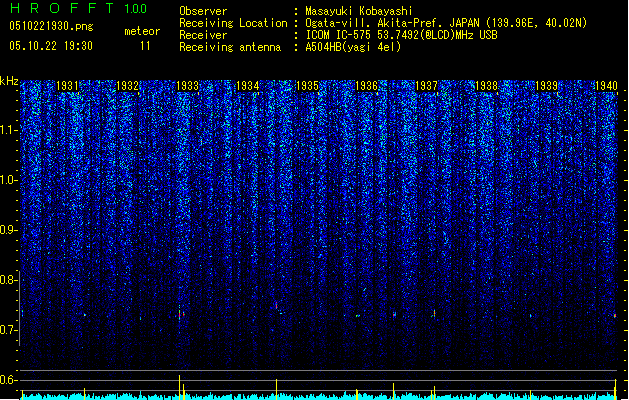Click the meteor count value 11
Viewport: 629px width, 400px height.
pyautogui.click(x=145, y=46)
